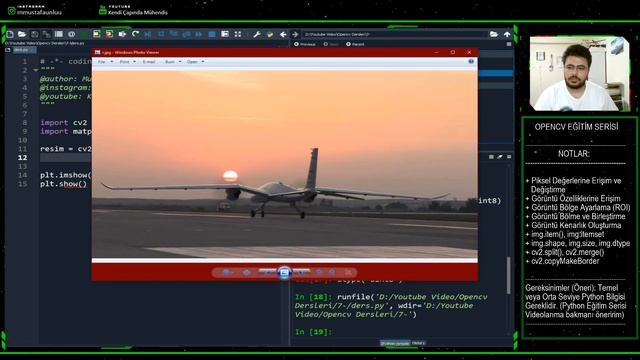Viewport: 640px width, 360px height.
Task: Click the back arrow in Spyder toolbar
Action: tap(283, 35)
